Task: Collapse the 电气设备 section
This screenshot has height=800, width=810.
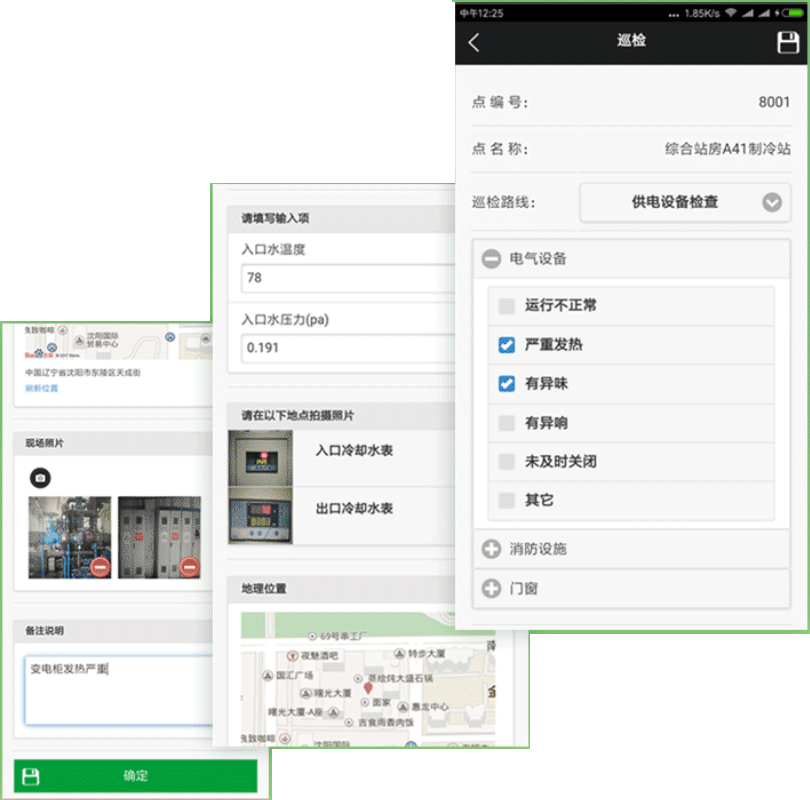Action: pyautogui.click(x=491, y=259)
